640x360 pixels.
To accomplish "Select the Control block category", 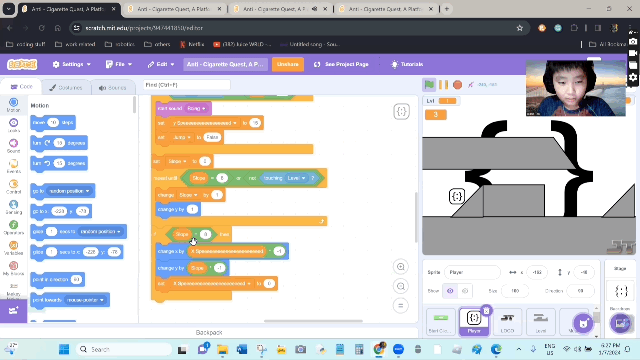I will point(13,186).
